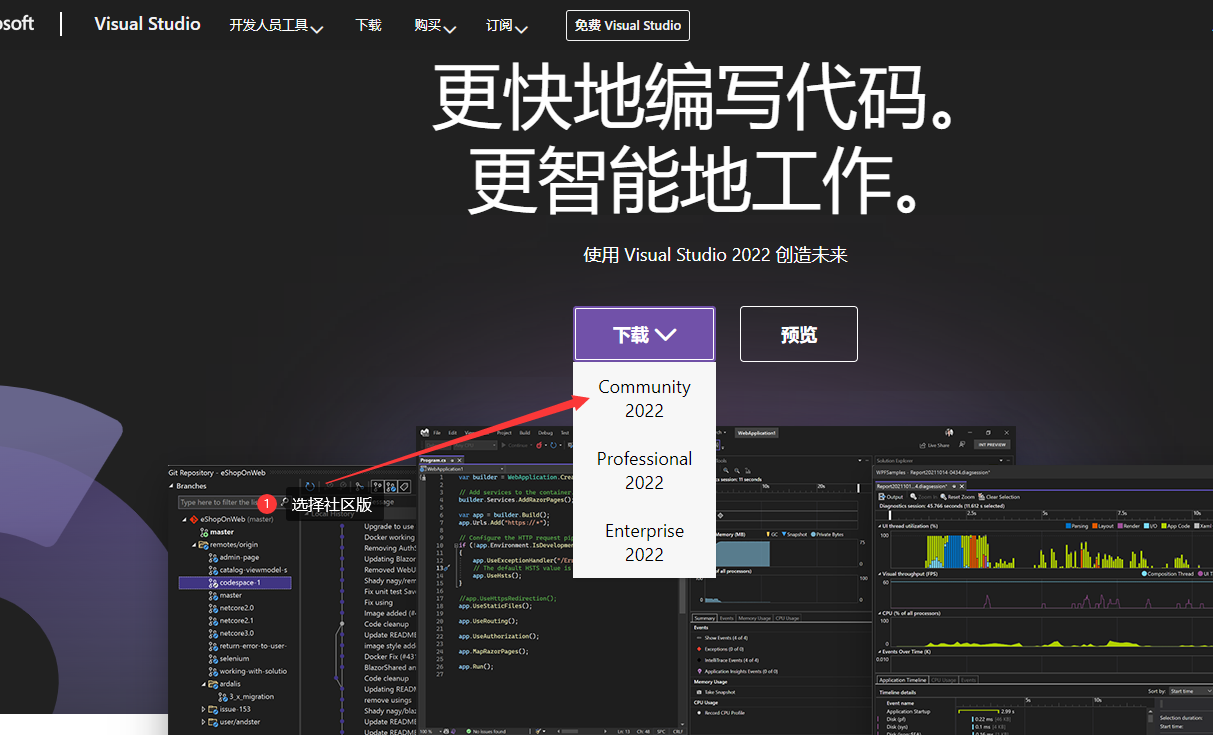Open the Sort by Start time dropdown
This screenshot has width=1213, height=735.
pyautogui.click(x=1189, y=691)
